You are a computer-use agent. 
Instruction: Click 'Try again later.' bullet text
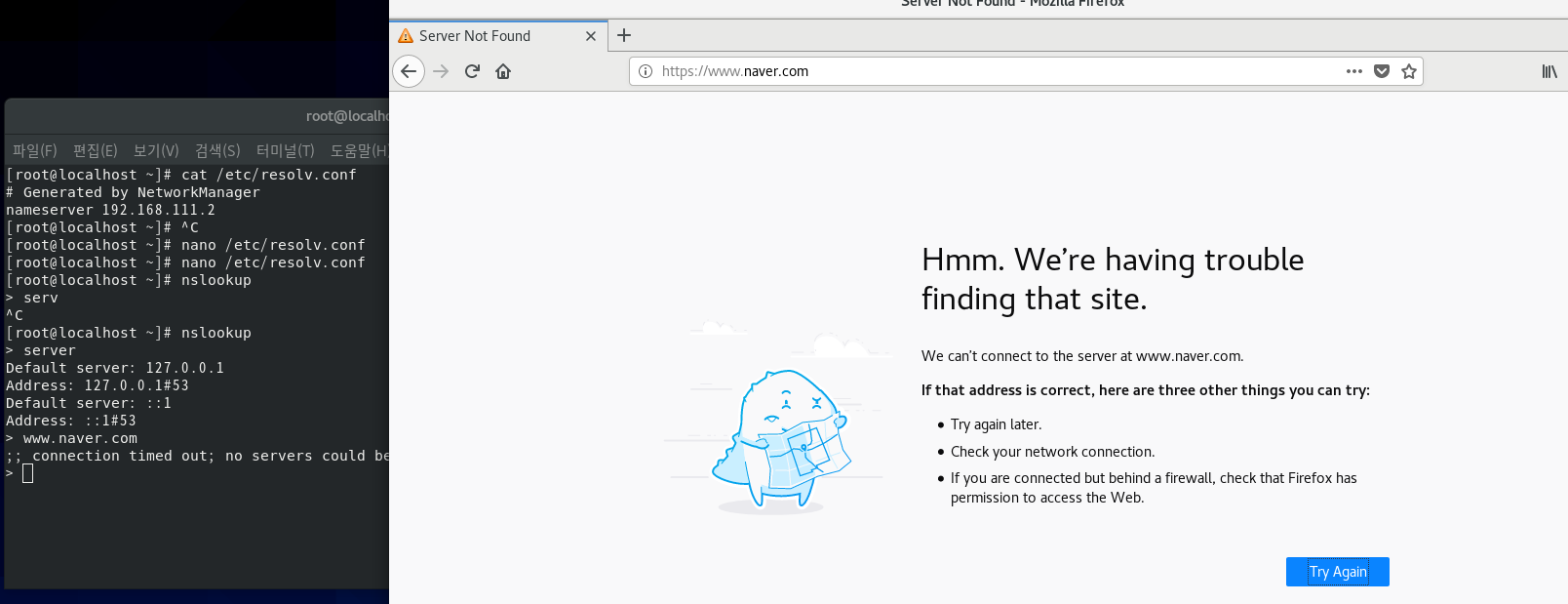pos(996,424)
